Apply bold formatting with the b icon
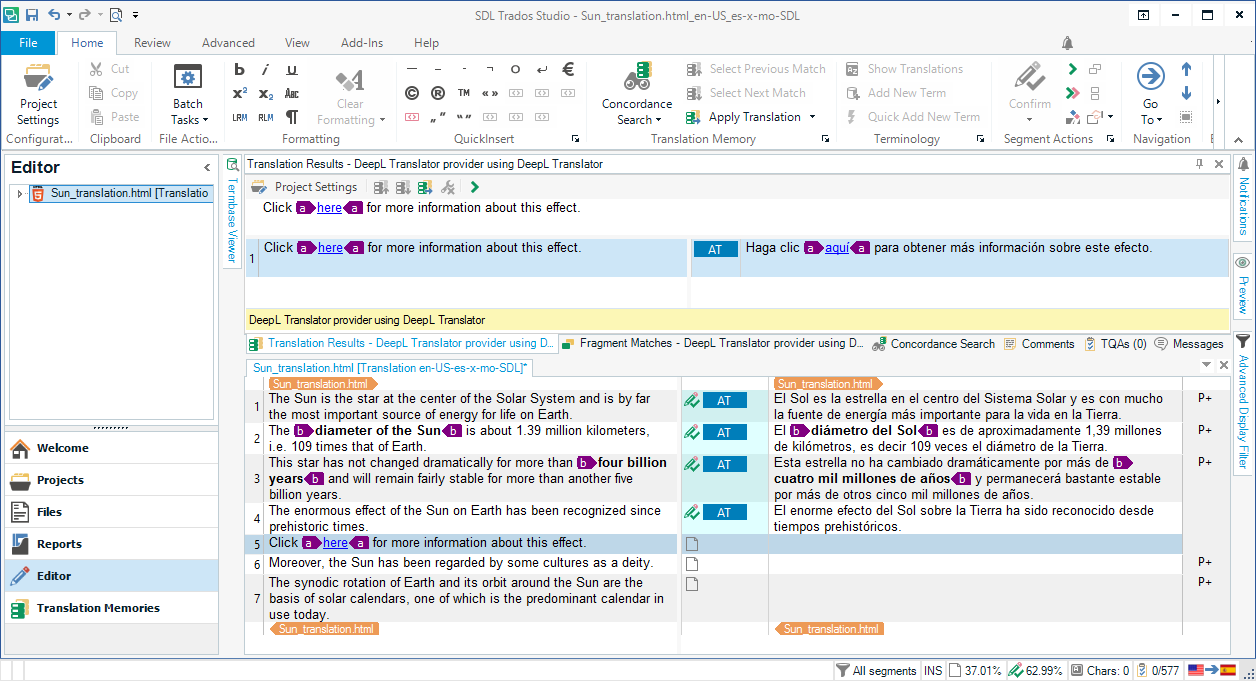 [x=239, y=70]
